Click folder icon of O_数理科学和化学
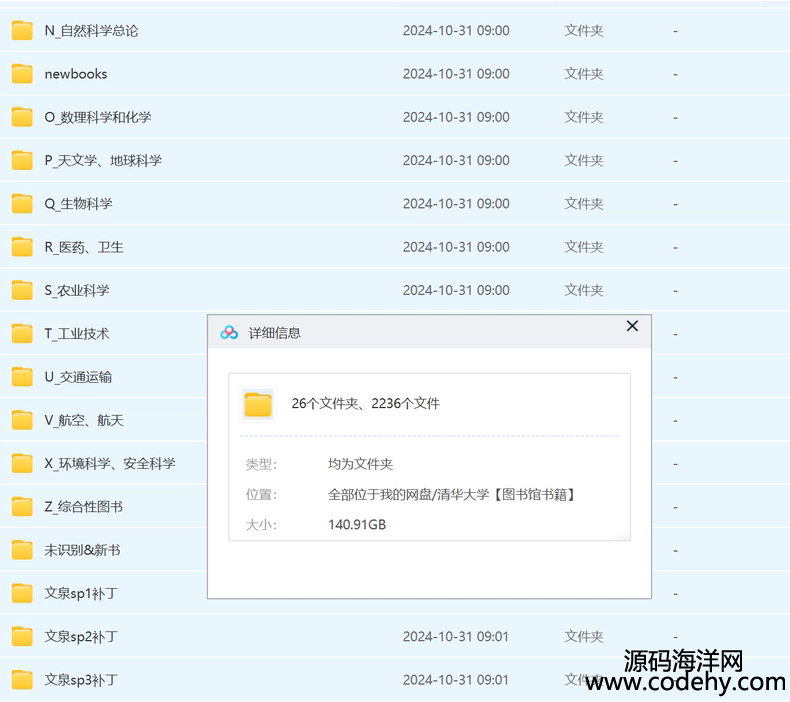 [22, 117]
